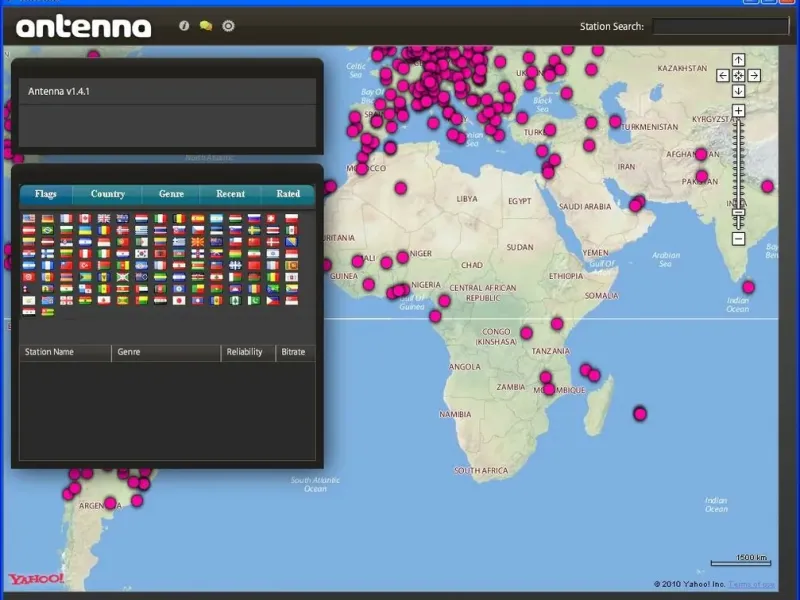
Task: Select the Denmark flag
Action: tap(272, 242)
